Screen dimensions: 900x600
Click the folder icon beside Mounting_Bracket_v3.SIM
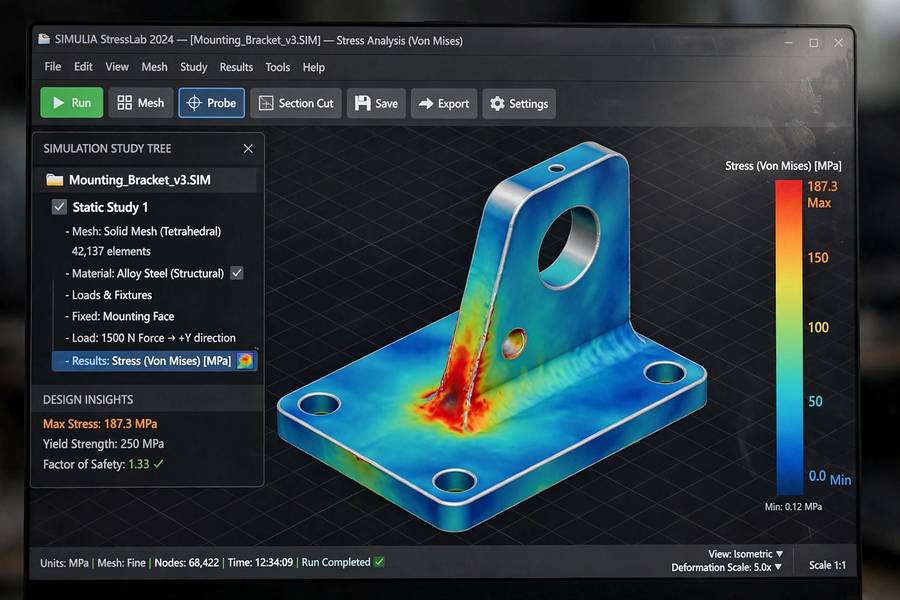(x=55, y=180)
